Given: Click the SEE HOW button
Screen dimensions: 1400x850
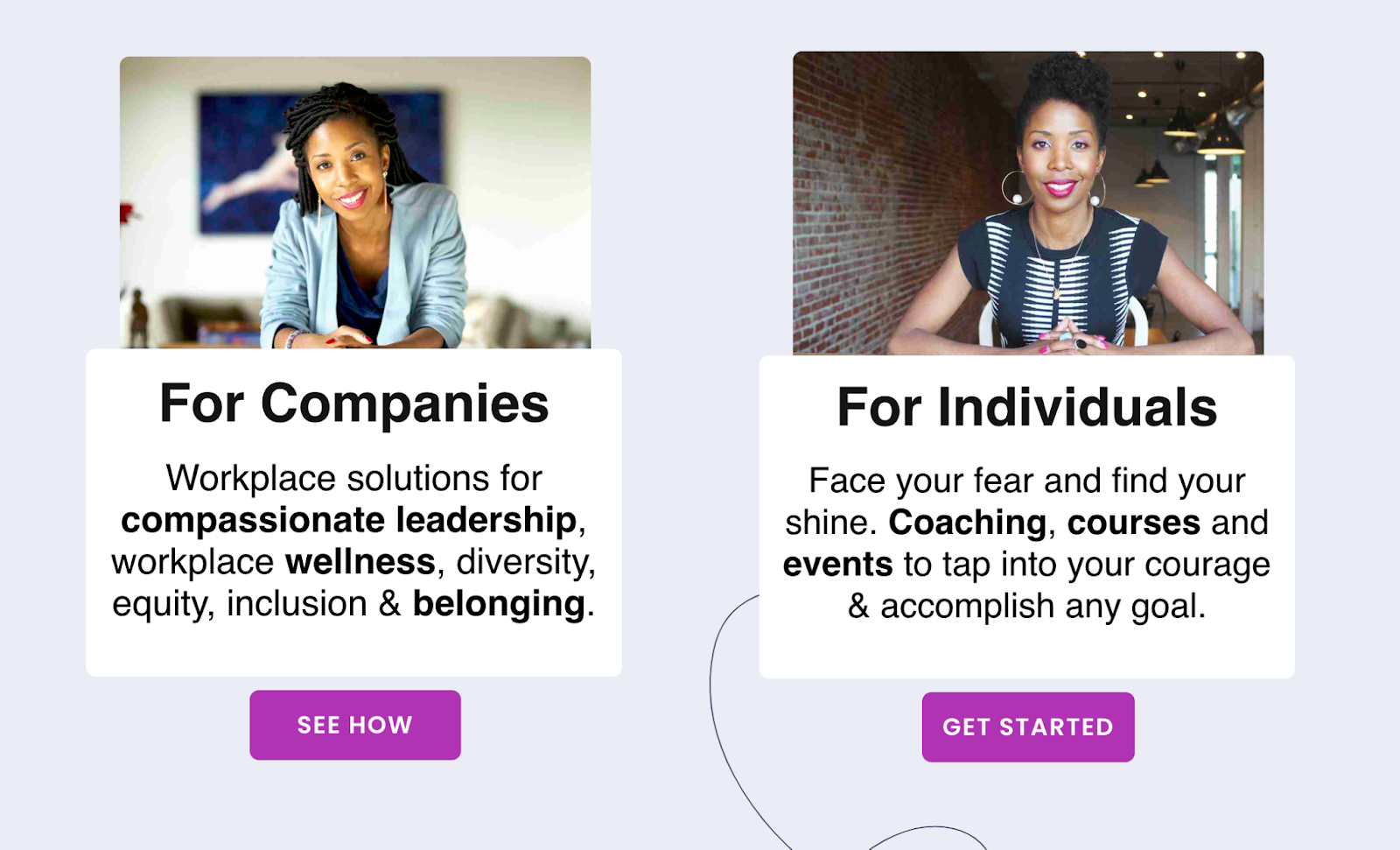Looking at the screenshot, I should point(354,725).
